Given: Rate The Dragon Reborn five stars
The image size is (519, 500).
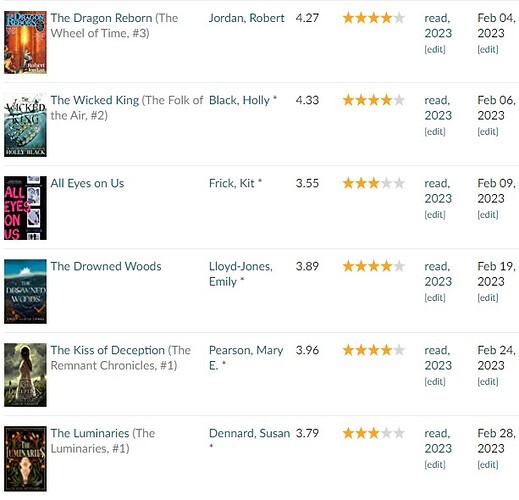Looking at the screenshot, I should (x=399, y=18).
